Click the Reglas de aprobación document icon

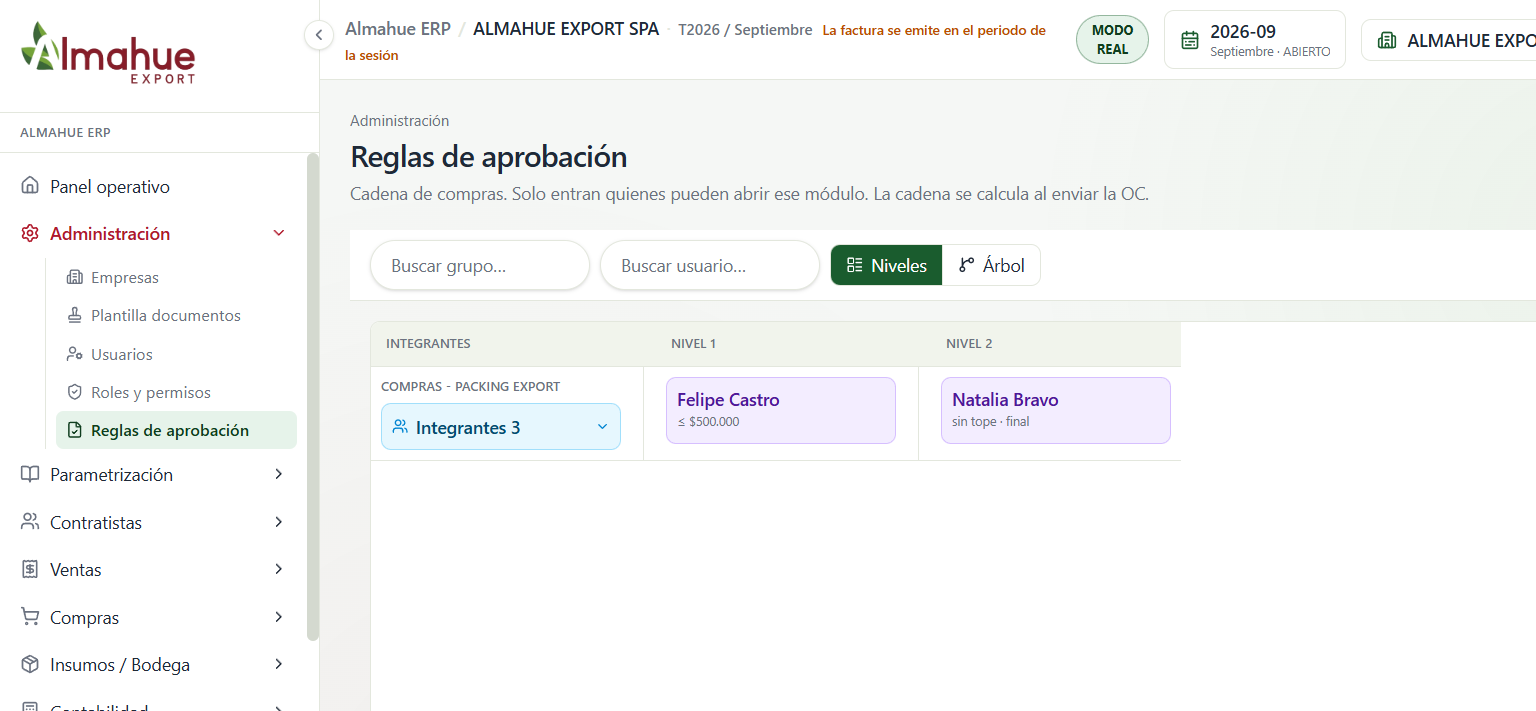coord(74,430)
